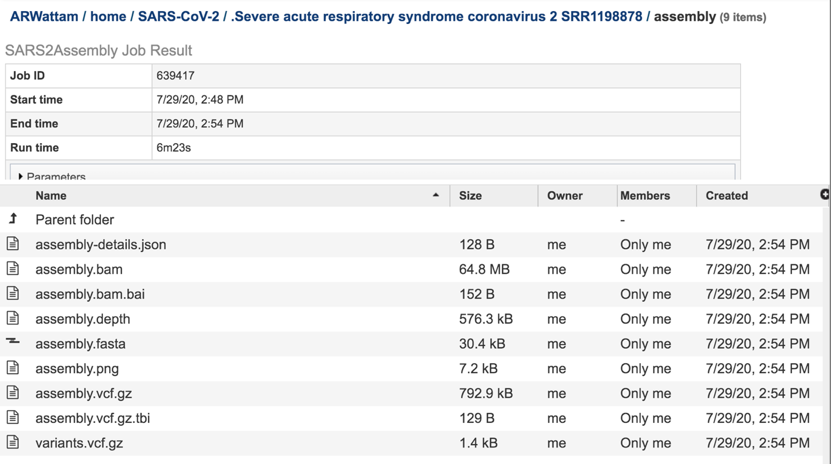Screen dimensions: 831x464
Task: Click the assembly.bam file icon
Action: [13, 269]
